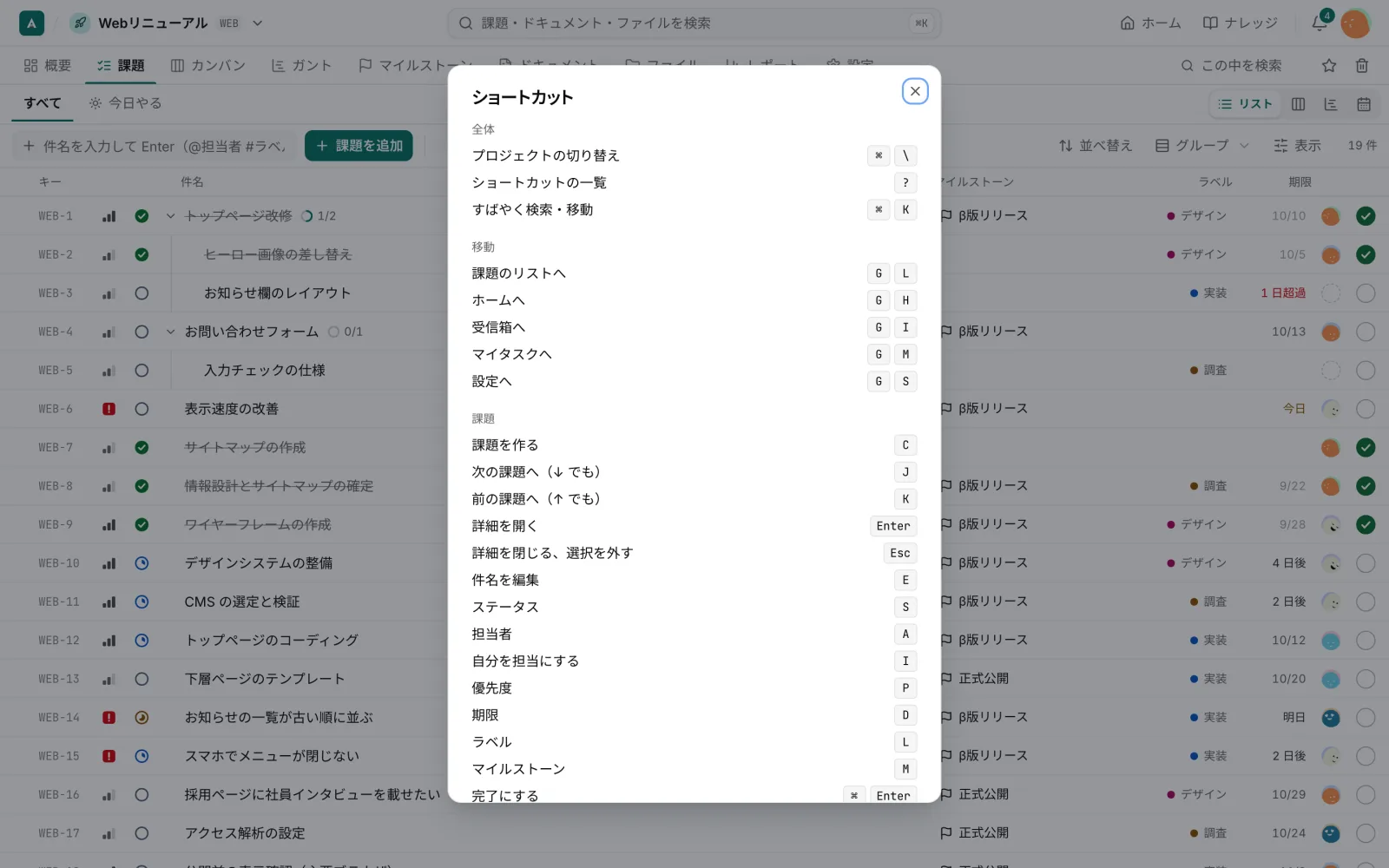Open ホーム from the top bar
This screenshot has width=1389, height=868.
point(1150,23)
